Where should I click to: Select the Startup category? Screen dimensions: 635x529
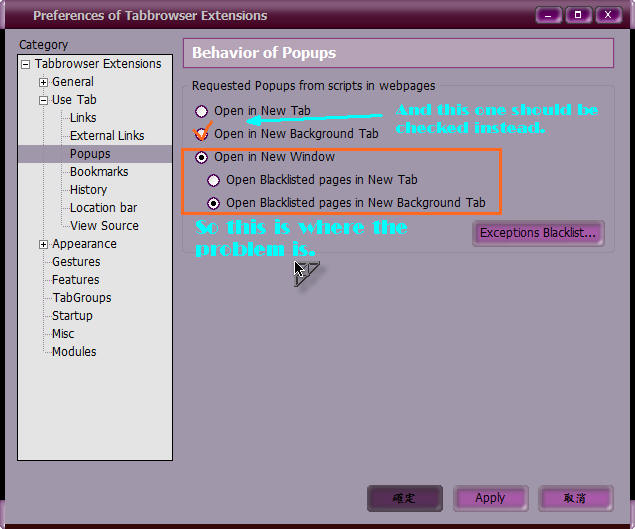(x=72, y=316)
